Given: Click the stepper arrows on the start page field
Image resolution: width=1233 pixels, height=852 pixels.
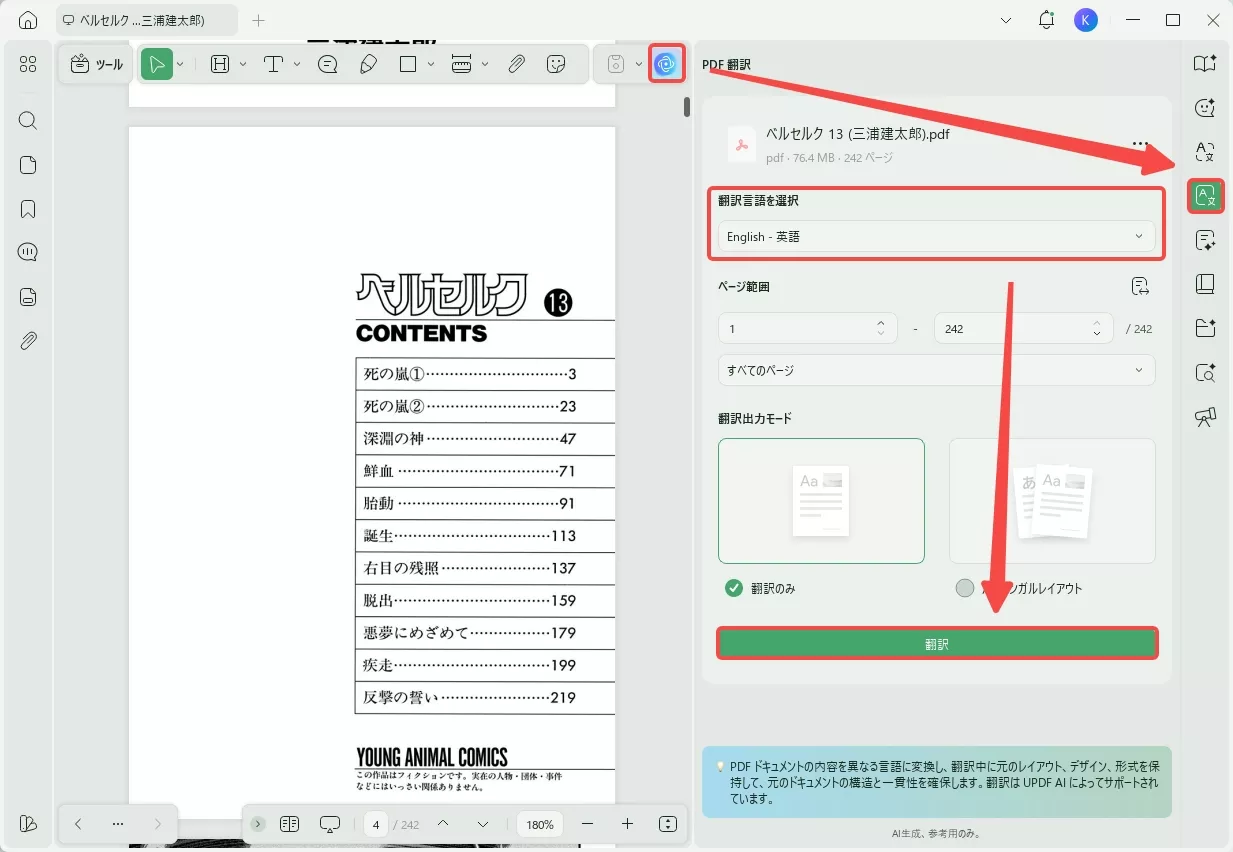Looking at the screenshot, I should point(880,328).
